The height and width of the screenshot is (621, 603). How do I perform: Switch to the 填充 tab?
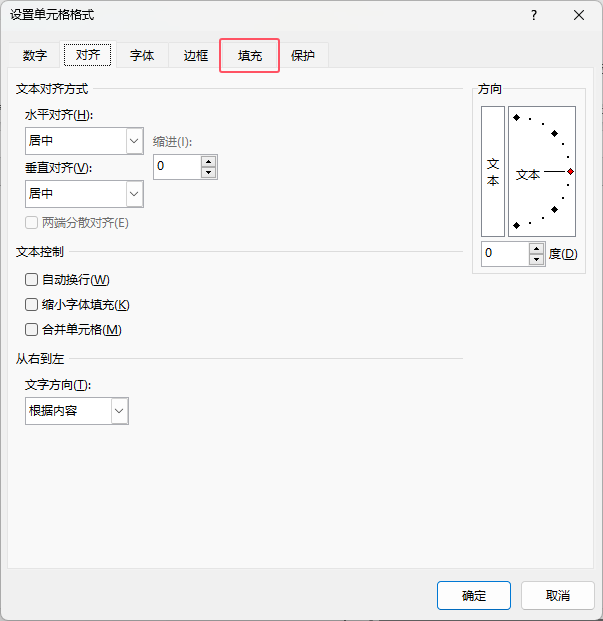(250, 56)
